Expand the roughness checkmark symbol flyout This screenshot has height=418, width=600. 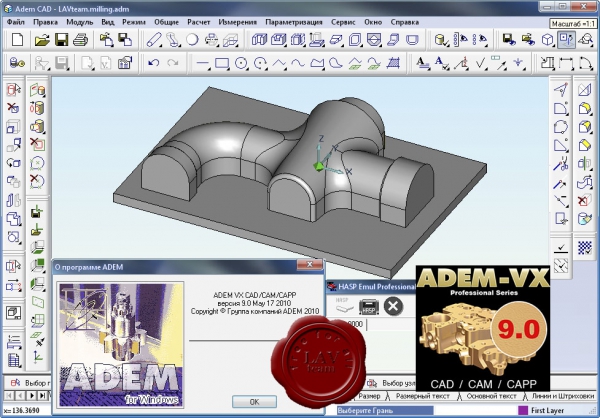coord(486,69)
